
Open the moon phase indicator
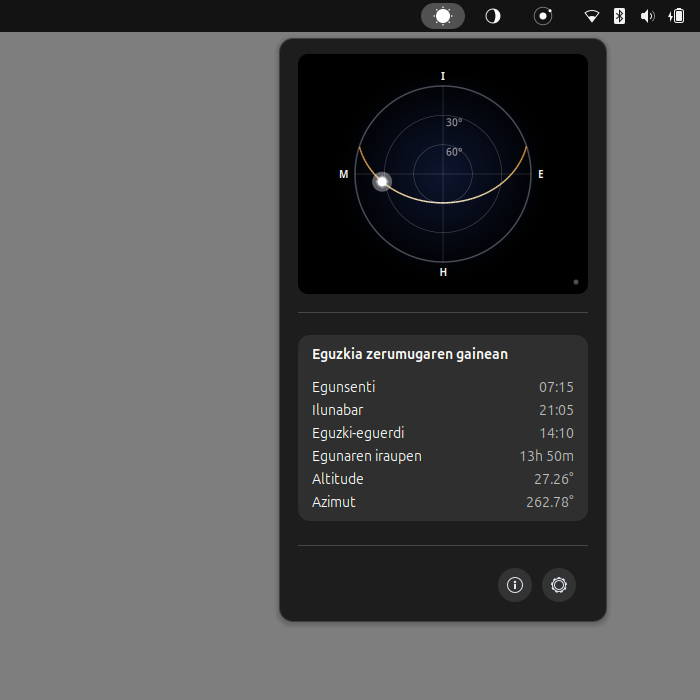tap(493, 16)
